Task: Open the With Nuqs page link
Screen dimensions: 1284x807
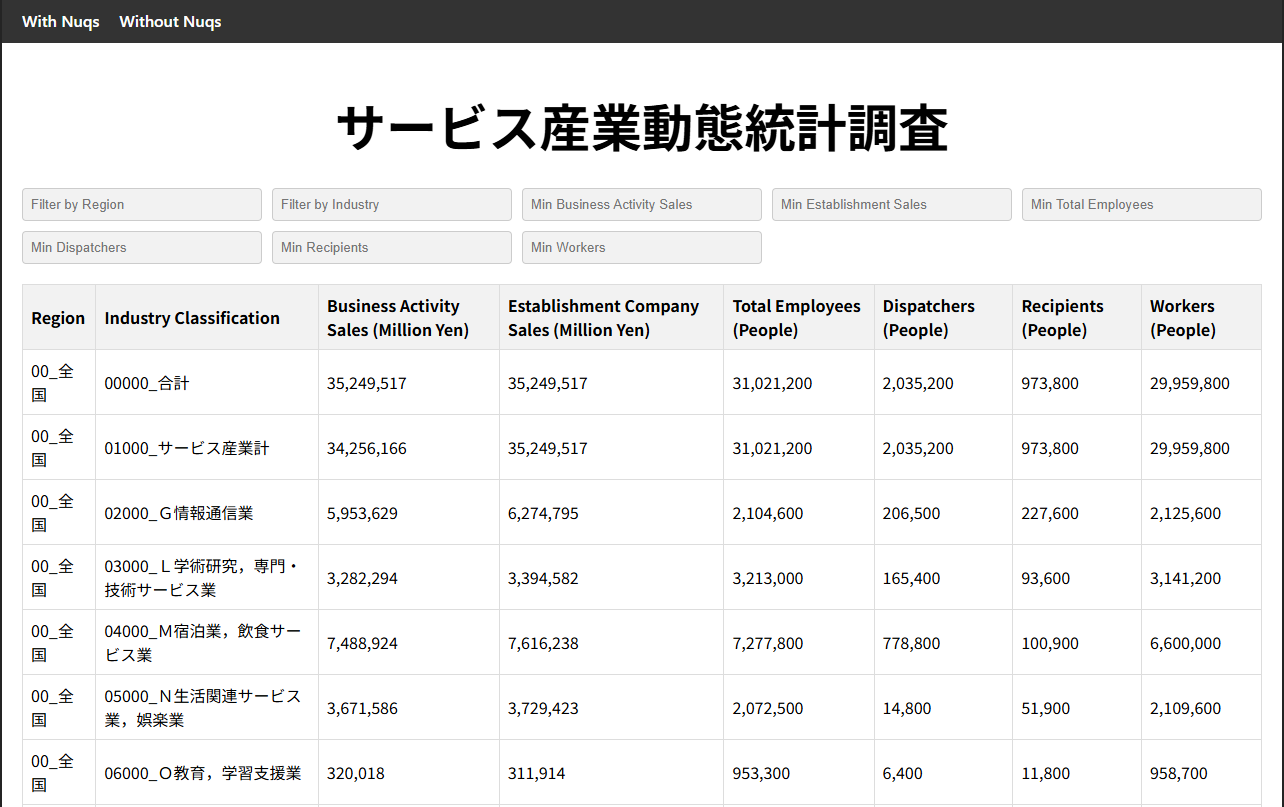Action: pyautogui.click(x=61, y=22)
